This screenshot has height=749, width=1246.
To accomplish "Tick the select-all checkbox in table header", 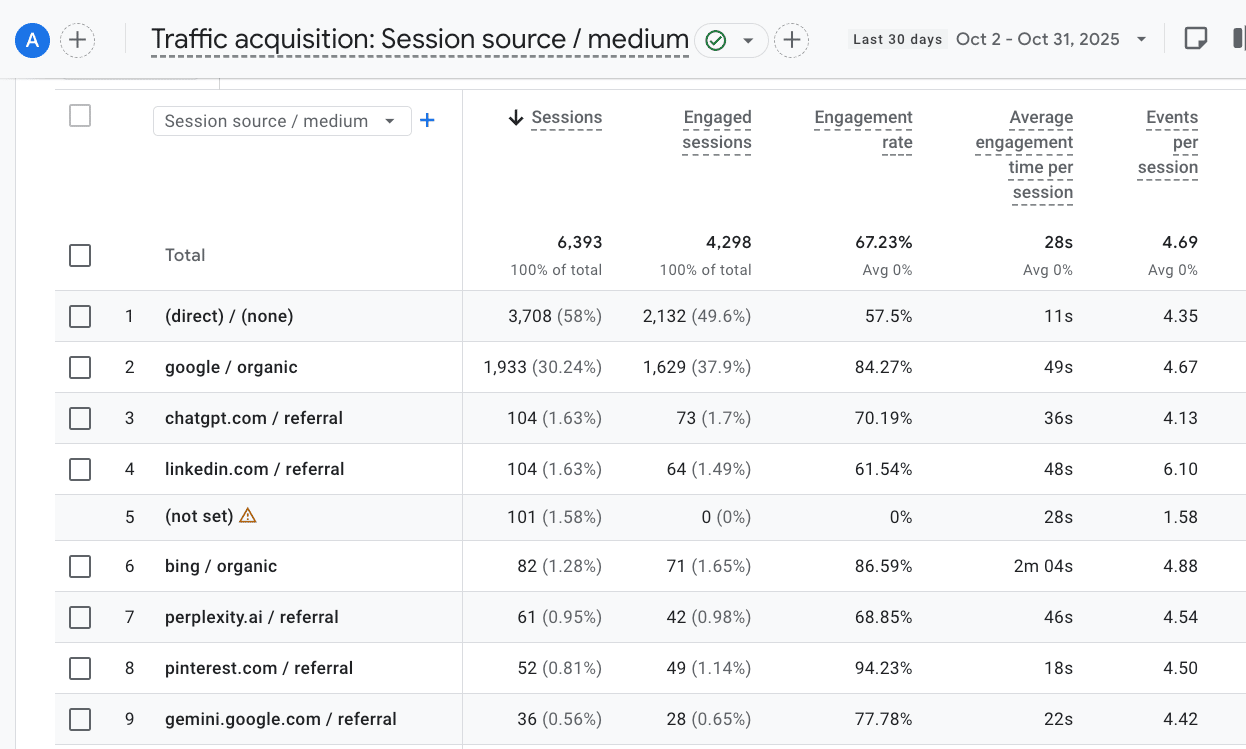I will pos(80,116).
